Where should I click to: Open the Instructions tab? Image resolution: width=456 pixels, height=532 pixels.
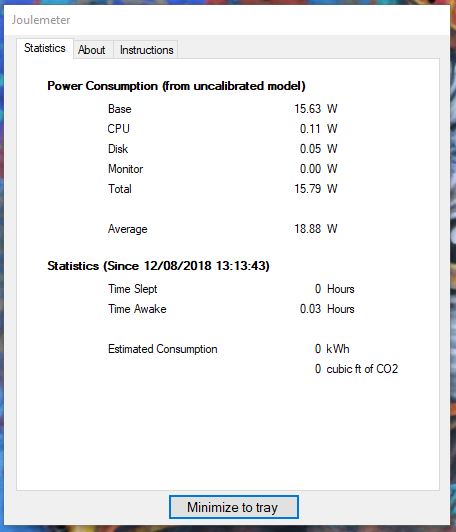[x=147, y=50]
